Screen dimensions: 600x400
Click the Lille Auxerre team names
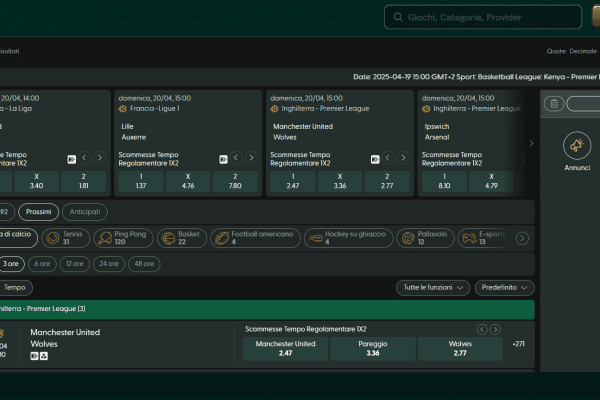pos(134,132)
